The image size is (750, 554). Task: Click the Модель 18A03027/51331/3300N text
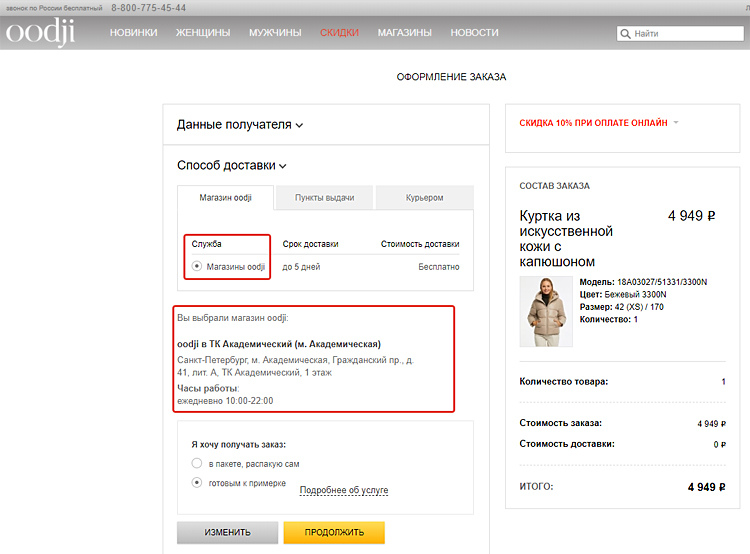(643, 282)
